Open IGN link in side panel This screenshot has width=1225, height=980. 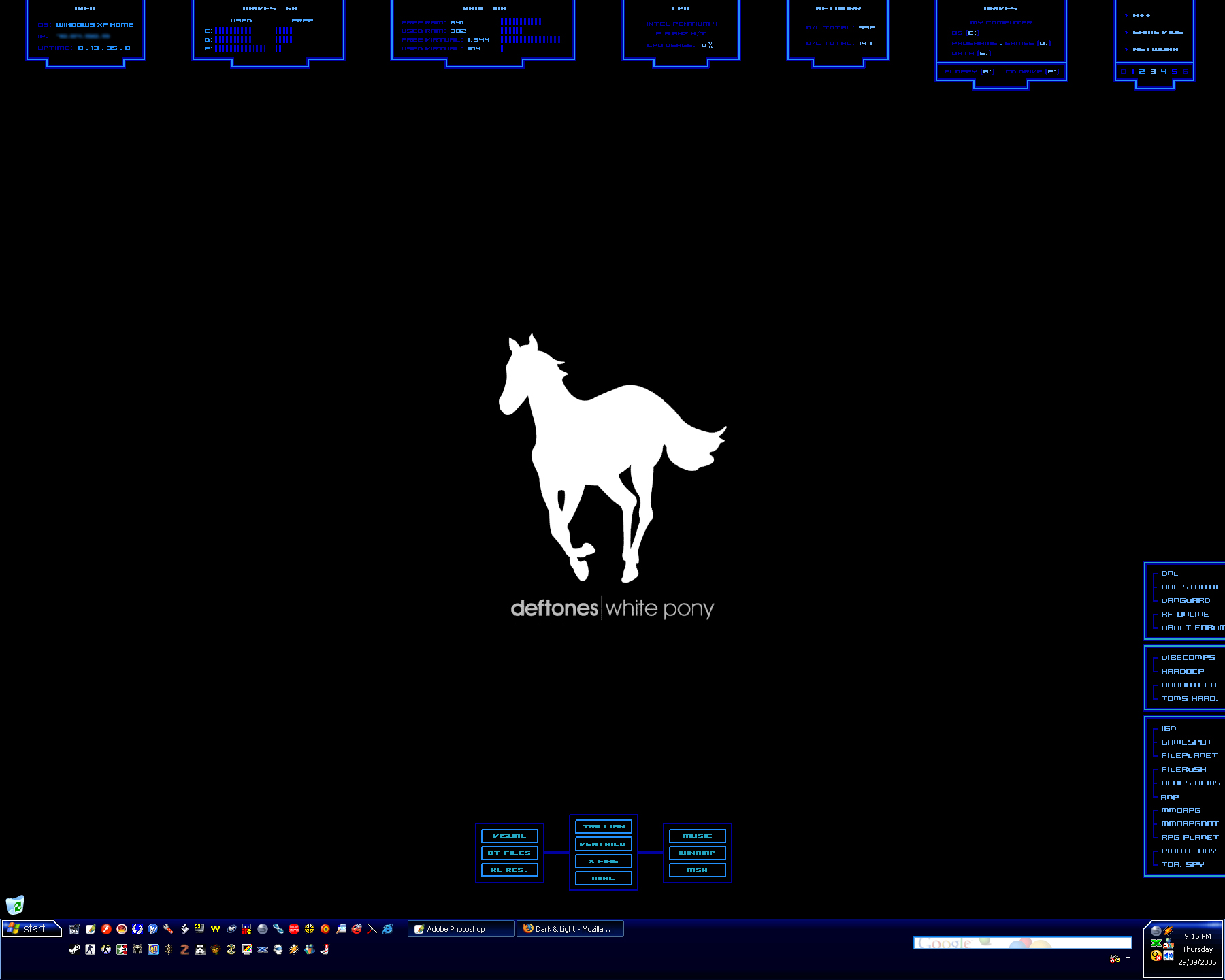(x=1169, y=729)
